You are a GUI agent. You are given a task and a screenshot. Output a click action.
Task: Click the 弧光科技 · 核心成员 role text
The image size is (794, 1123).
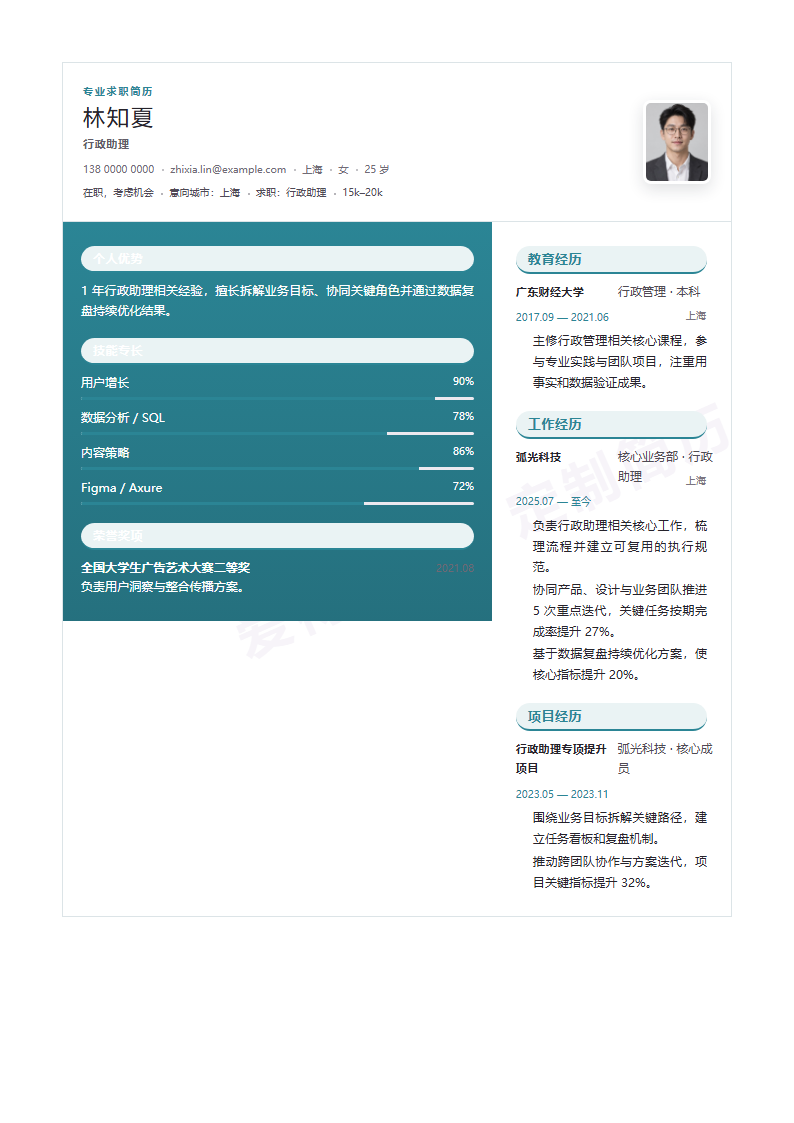tap(664, 758)
